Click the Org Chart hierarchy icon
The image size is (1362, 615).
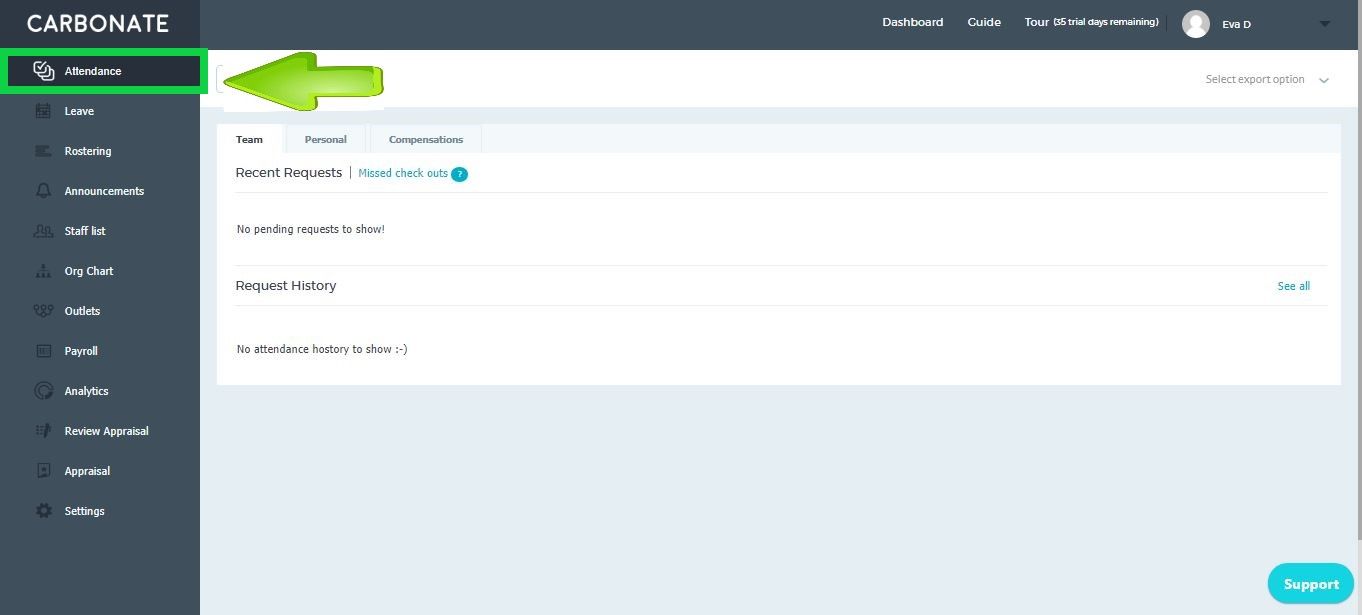coord(43,271)
